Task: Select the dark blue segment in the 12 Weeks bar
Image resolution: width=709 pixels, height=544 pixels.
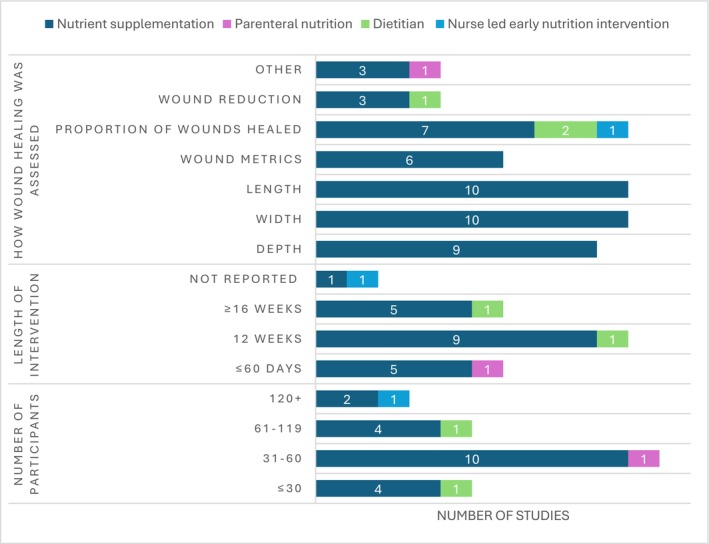Action: [x=456, y=339]
